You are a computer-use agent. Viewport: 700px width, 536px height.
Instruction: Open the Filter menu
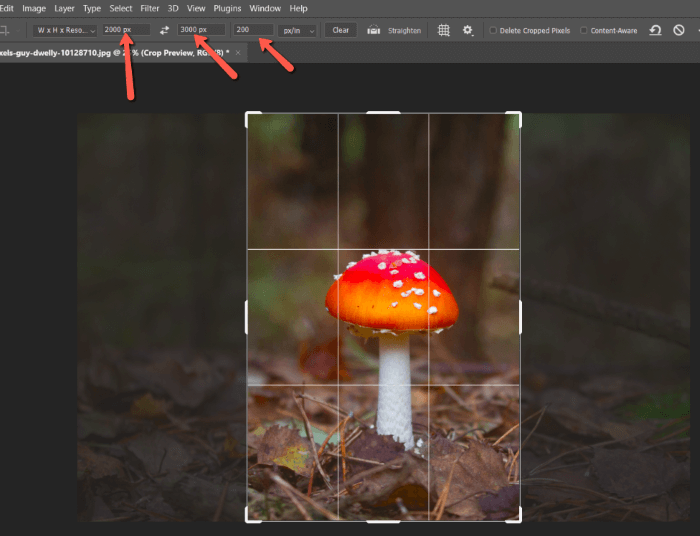point(150,8)
